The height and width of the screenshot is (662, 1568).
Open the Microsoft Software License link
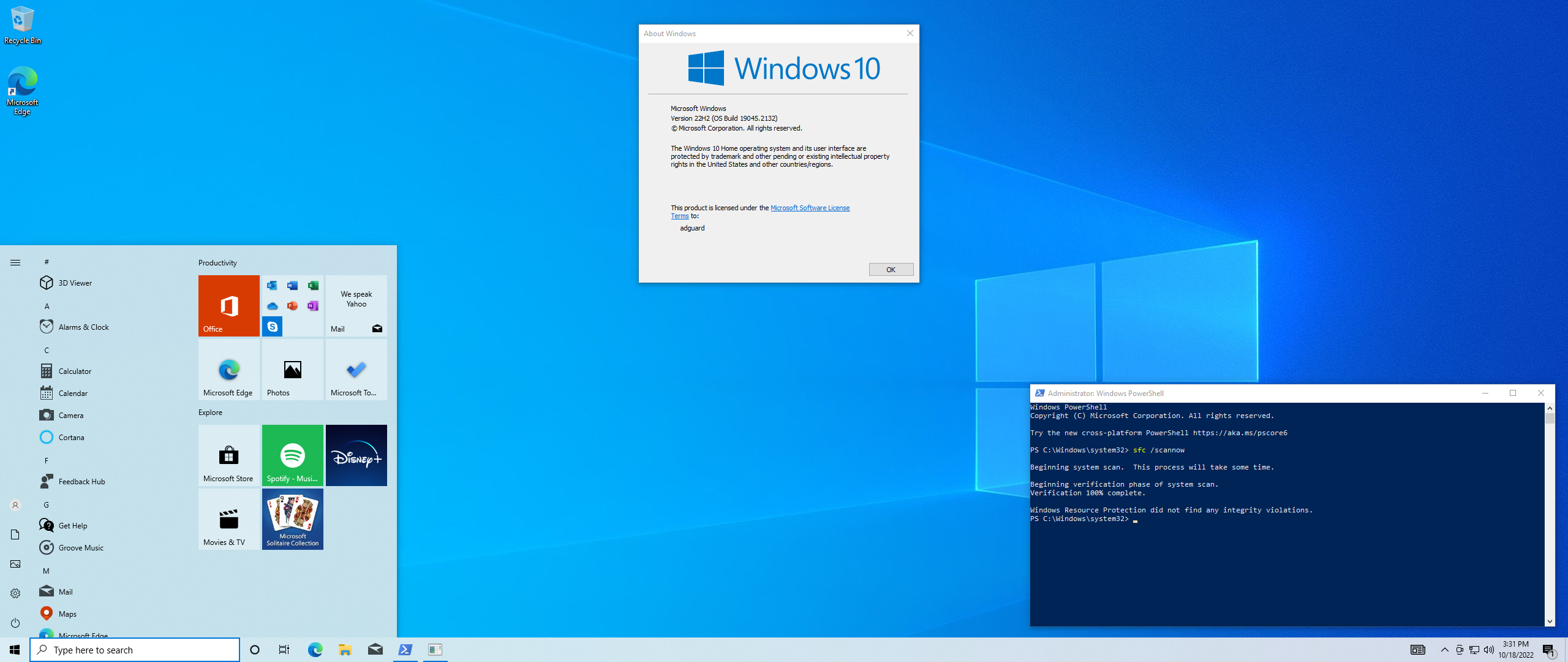810,208
